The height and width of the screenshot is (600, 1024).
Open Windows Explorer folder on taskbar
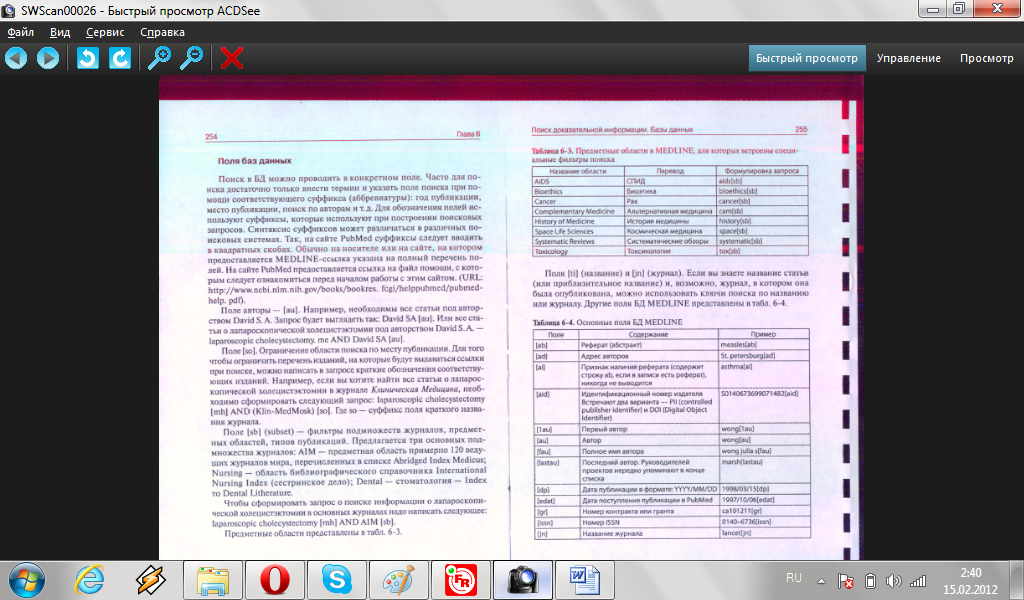point(213,580)
